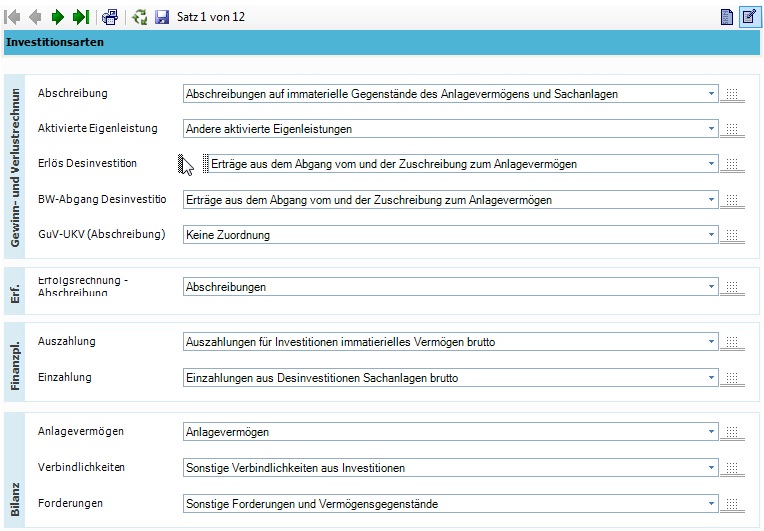Select the Erf. section tab

point(15,291)
